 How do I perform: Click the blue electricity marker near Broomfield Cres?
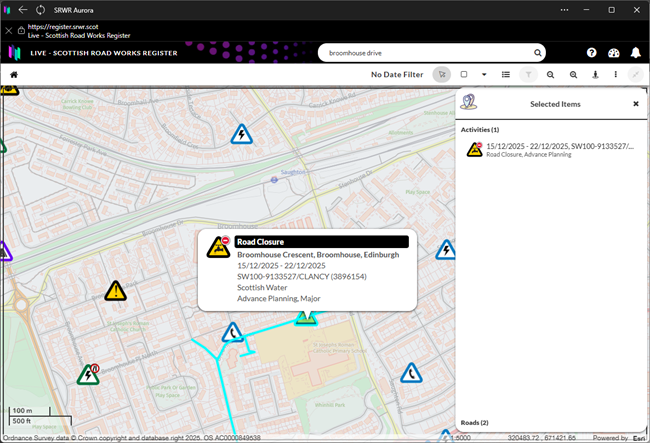[241, 135]
